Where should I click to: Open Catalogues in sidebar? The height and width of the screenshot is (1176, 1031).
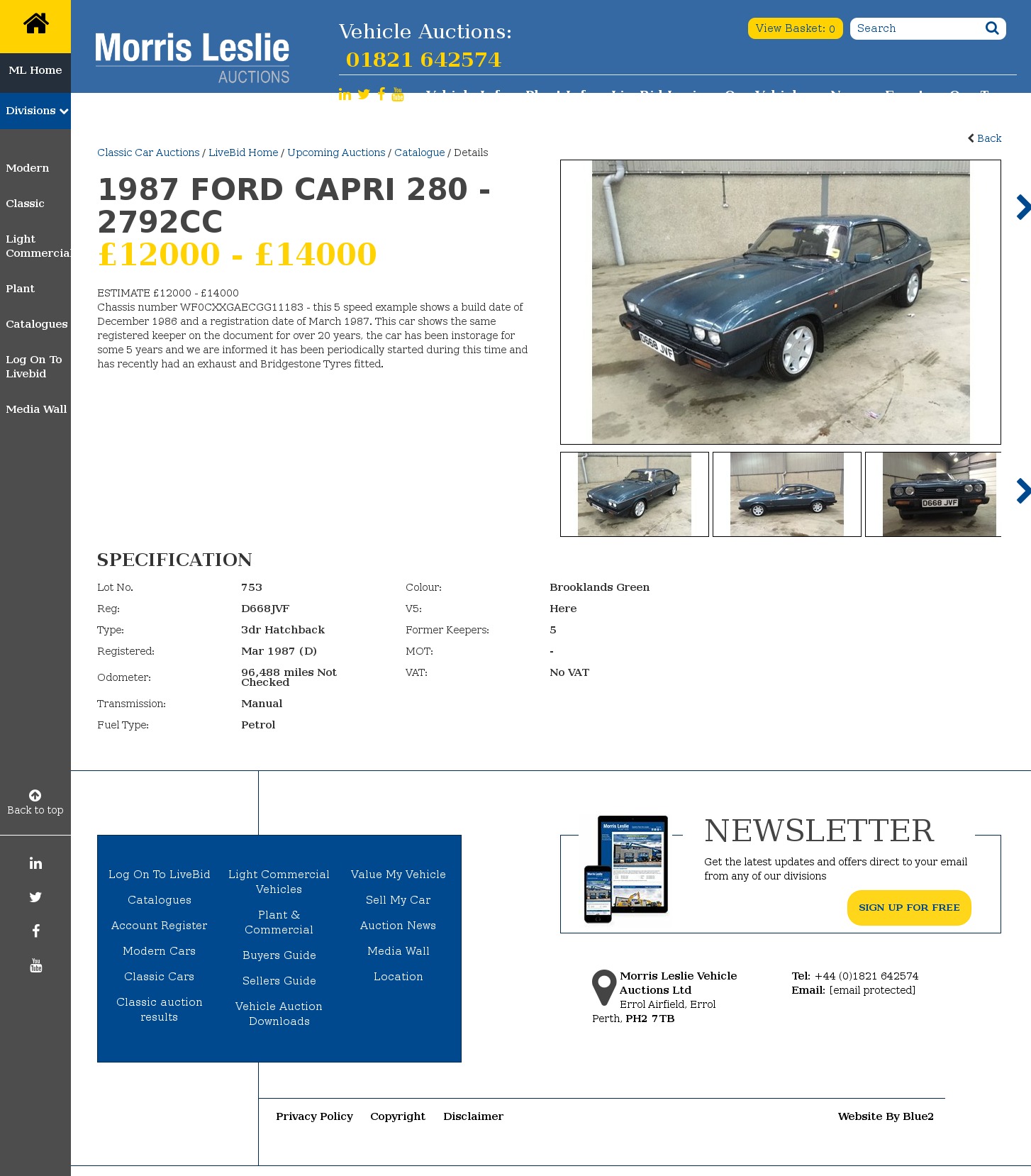(37, 324)
